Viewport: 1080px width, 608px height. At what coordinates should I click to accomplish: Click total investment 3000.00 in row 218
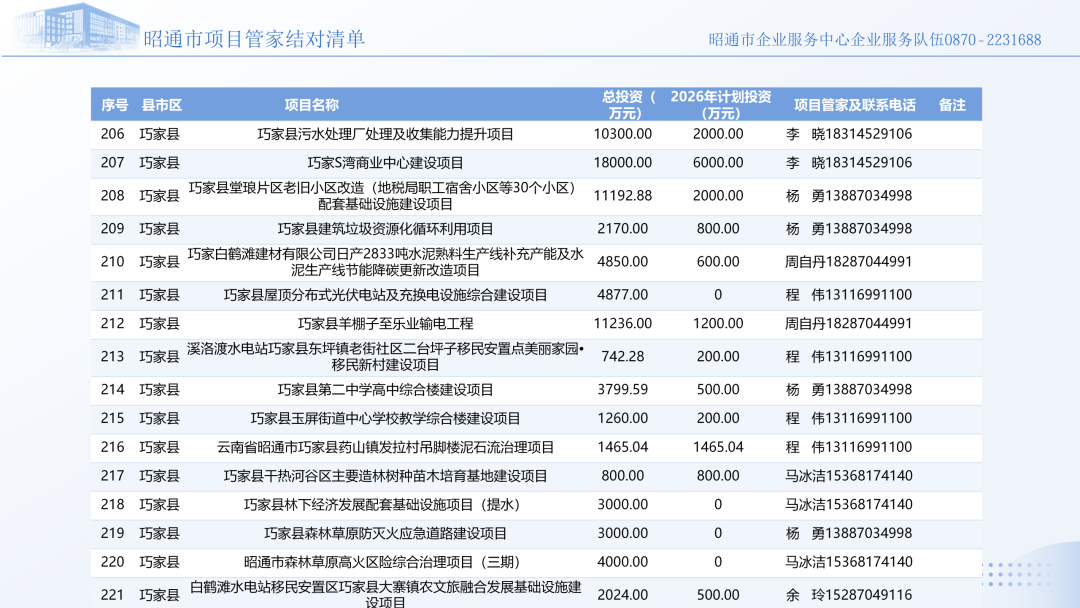[x=623, y=506]
